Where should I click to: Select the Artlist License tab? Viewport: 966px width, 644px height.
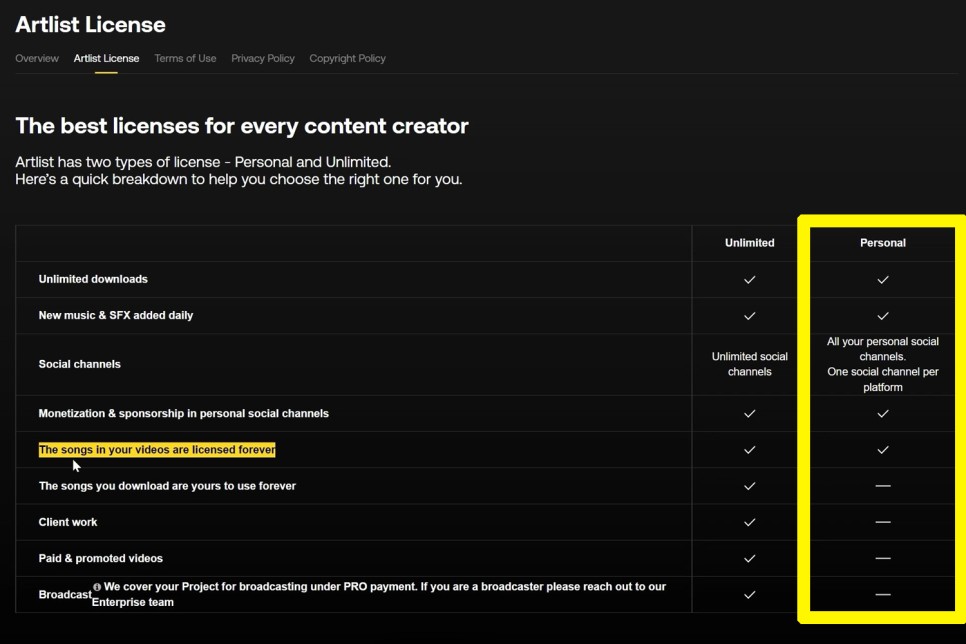(x=106, y=58)
